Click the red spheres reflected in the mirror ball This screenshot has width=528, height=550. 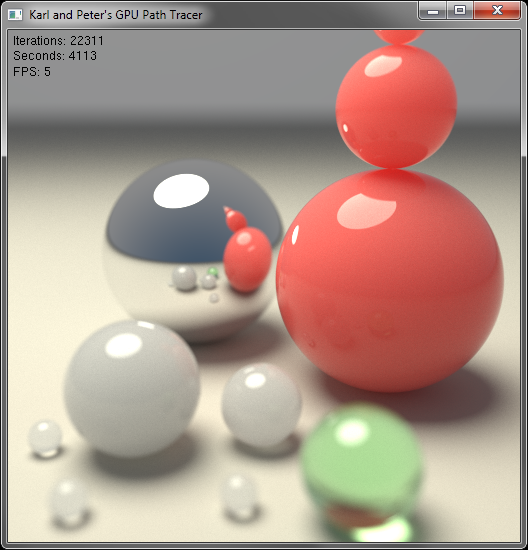pos(246,250)
